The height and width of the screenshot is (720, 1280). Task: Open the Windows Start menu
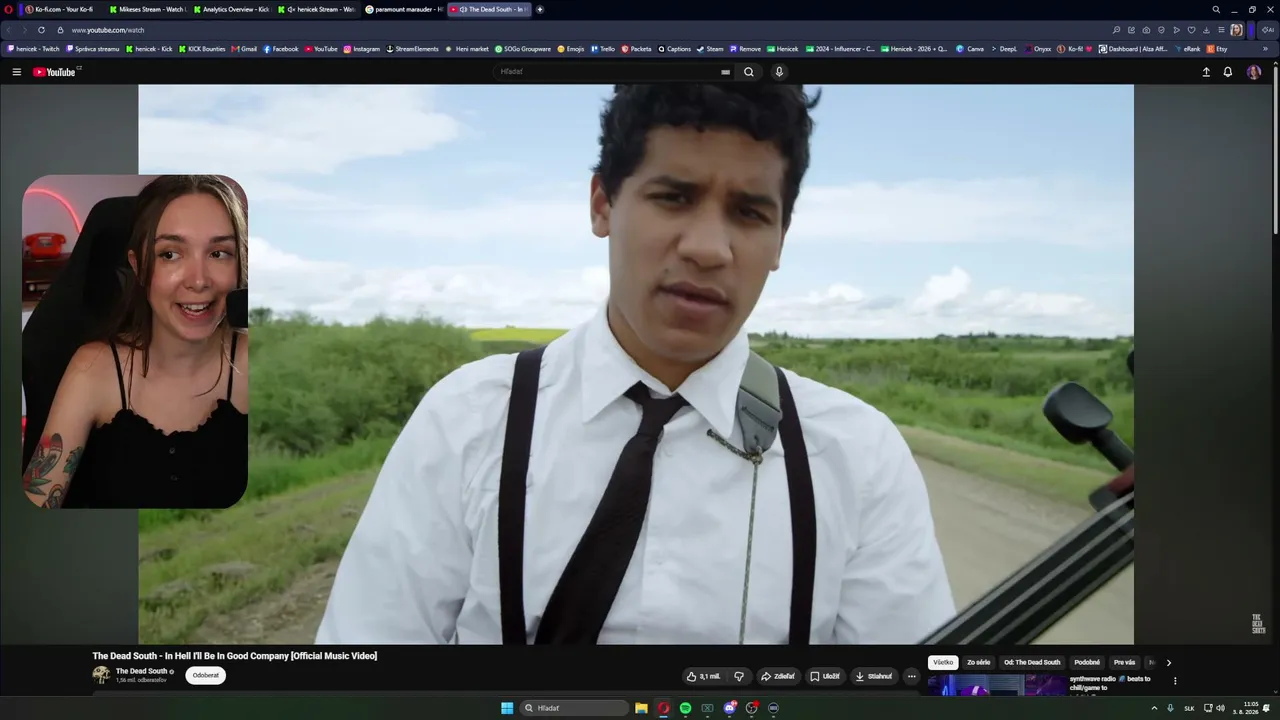click(507, 708)
